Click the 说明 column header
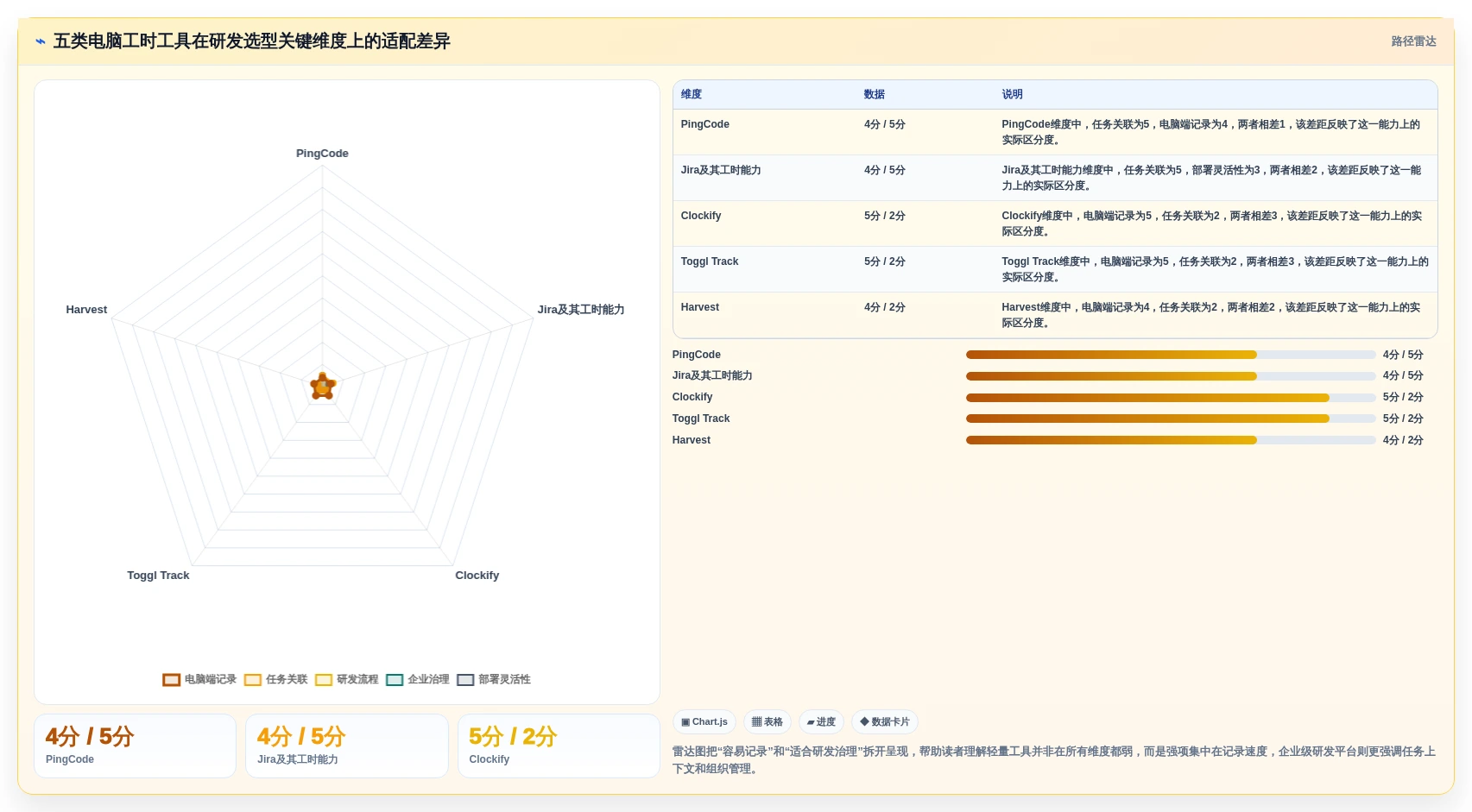 pos(1012,95)
